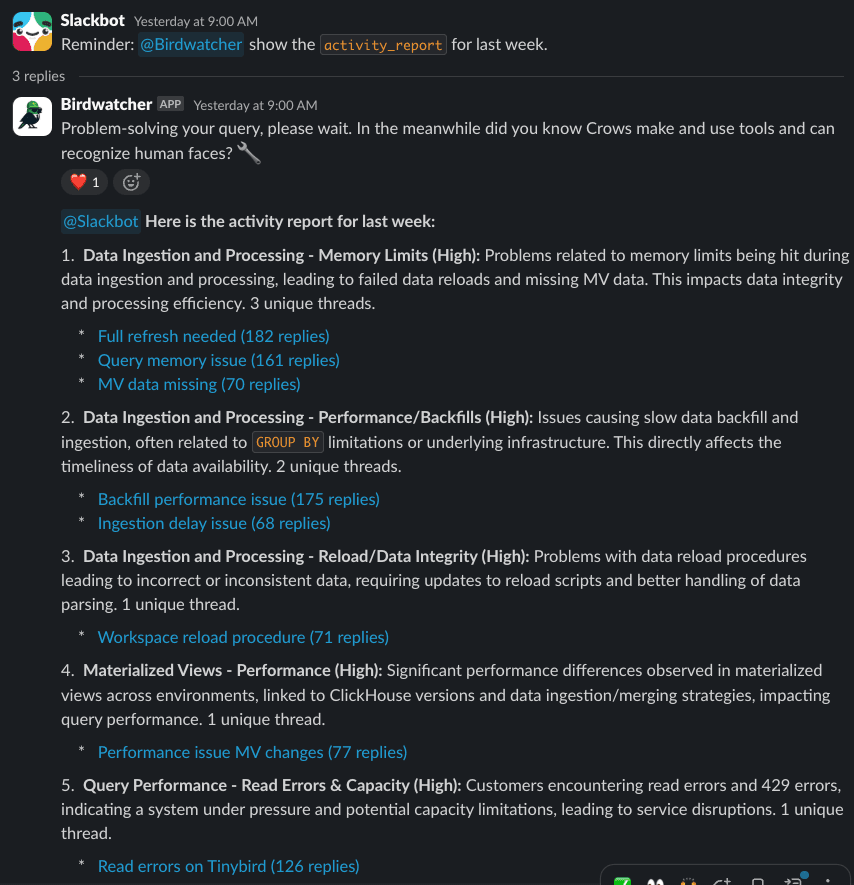Viewport: 854px width, 885px height.
Task: React with the eyes emoji in hover toolbar
Action: [655, 880]
